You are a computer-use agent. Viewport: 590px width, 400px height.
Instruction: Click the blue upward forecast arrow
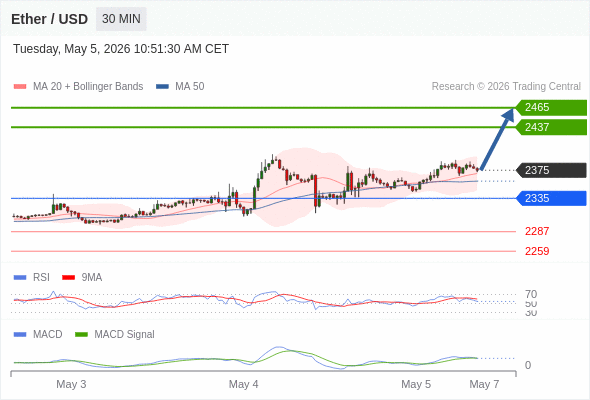(497, 139)
